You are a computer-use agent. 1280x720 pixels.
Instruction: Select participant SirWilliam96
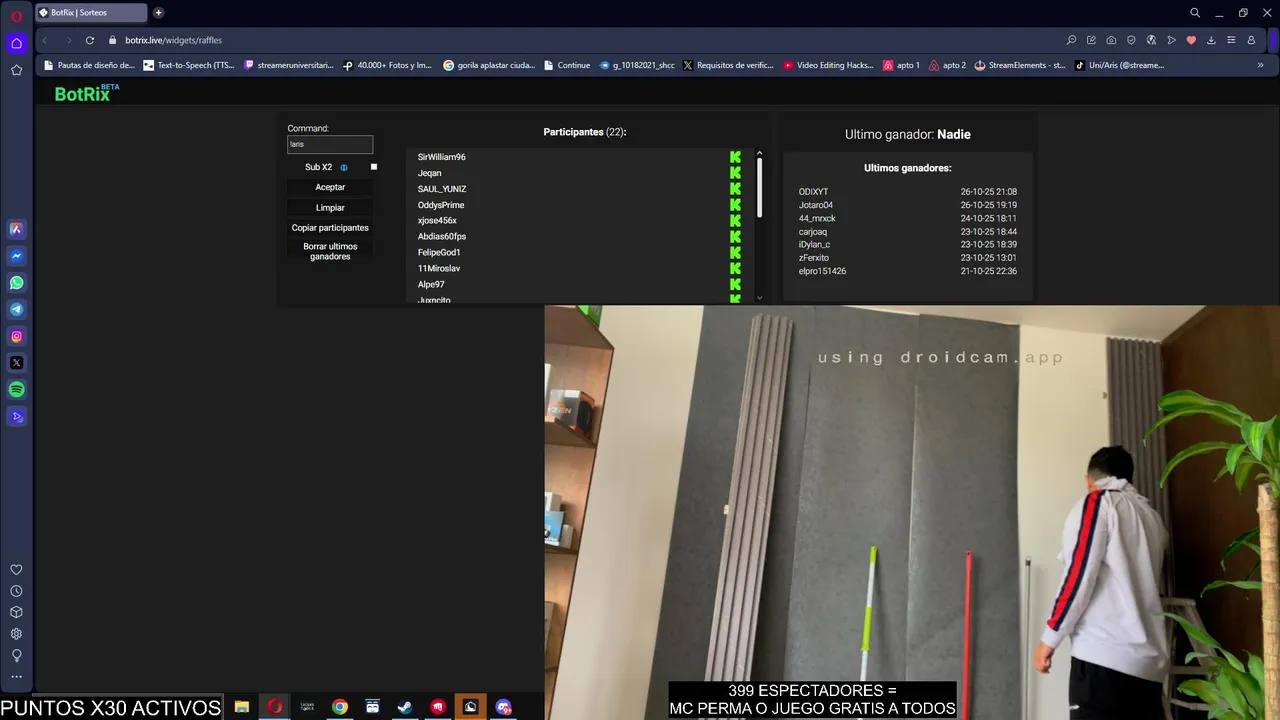[441, 157]
